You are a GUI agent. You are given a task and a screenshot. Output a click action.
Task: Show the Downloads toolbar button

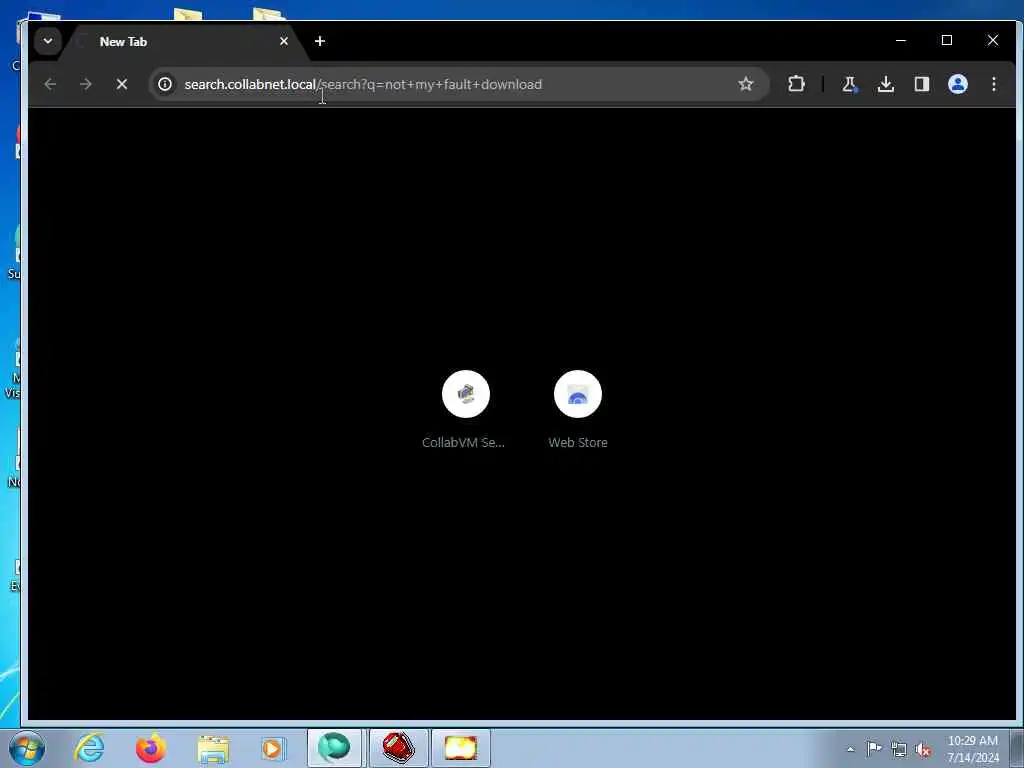(x=886, y=84)
